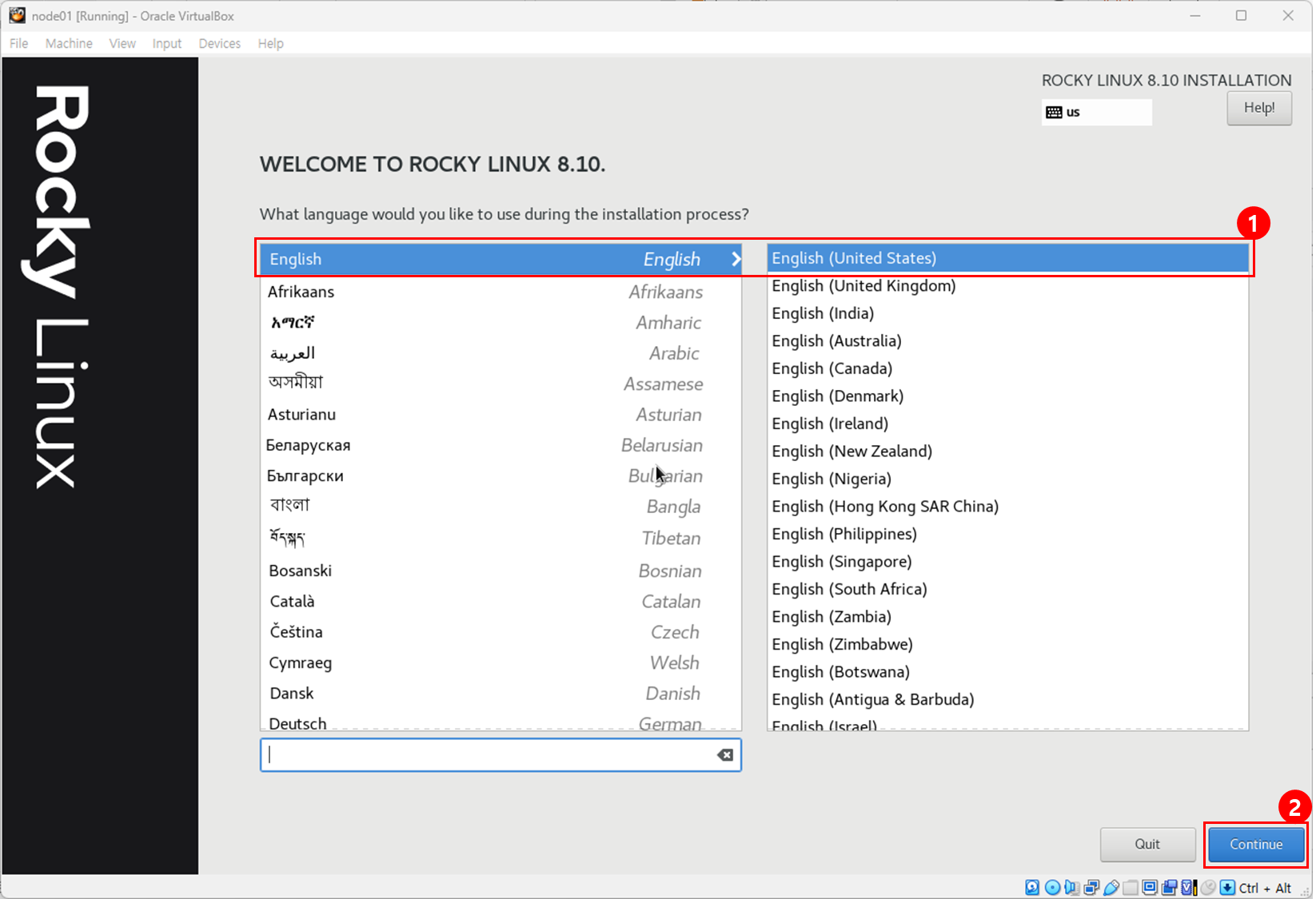Click the recording status icon
The width and height of the screenshot is (1316, 899).
(x=1170, y=887)
